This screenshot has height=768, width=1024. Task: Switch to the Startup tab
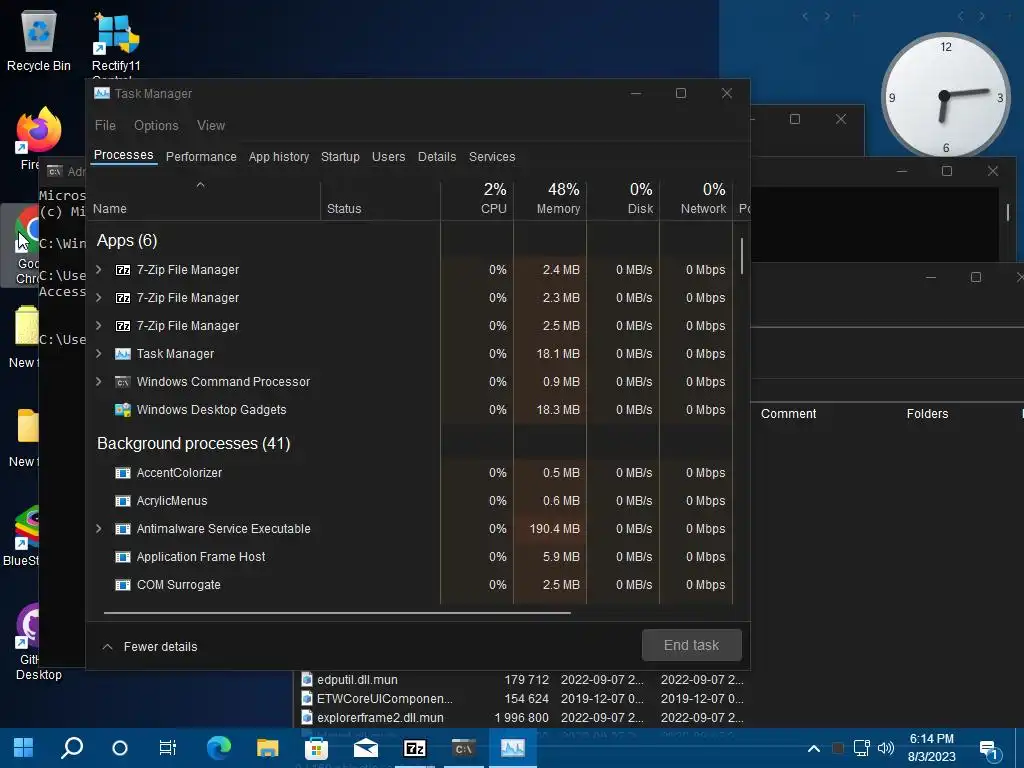340,157
